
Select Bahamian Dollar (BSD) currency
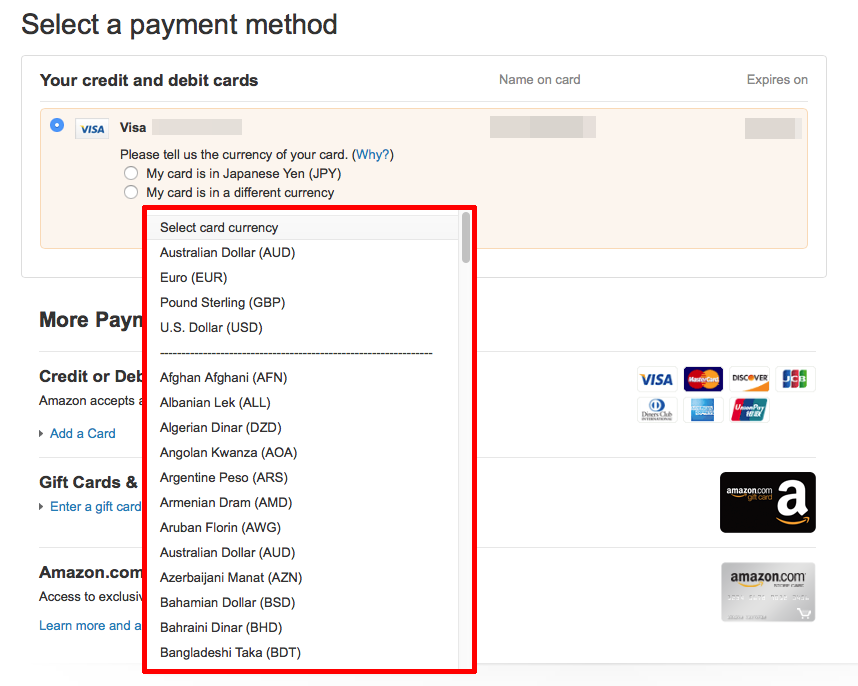pyautogui.click(x=303, y=603)
